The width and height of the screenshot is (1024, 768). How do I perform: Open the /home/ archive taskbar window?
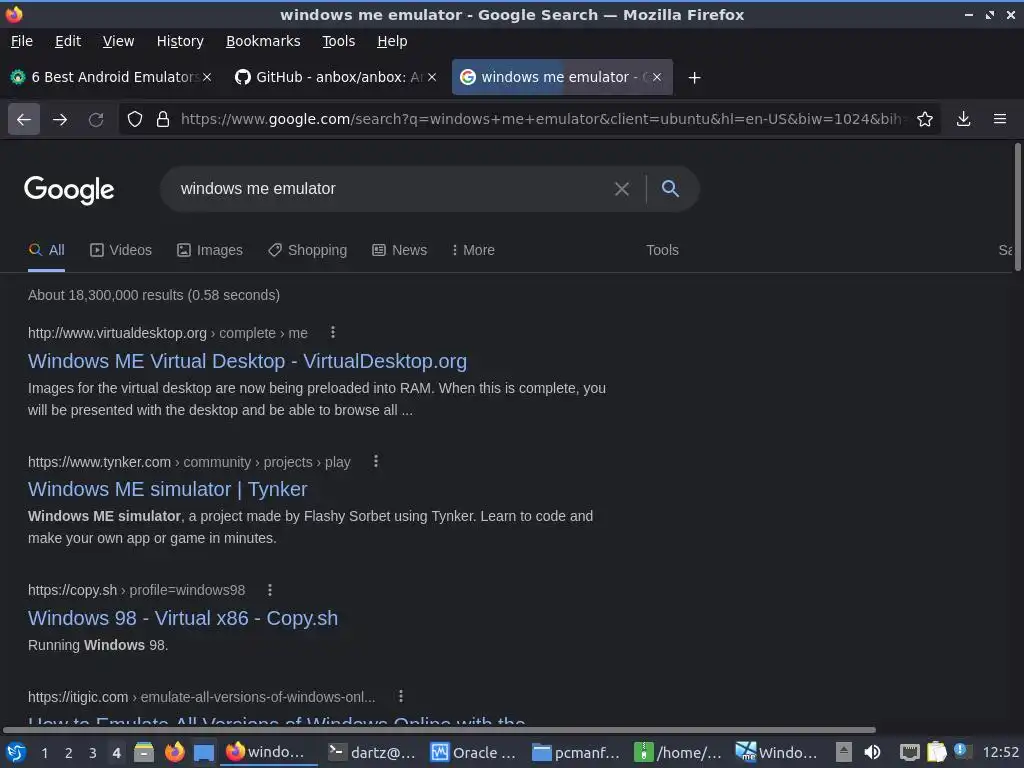[678, 752]
